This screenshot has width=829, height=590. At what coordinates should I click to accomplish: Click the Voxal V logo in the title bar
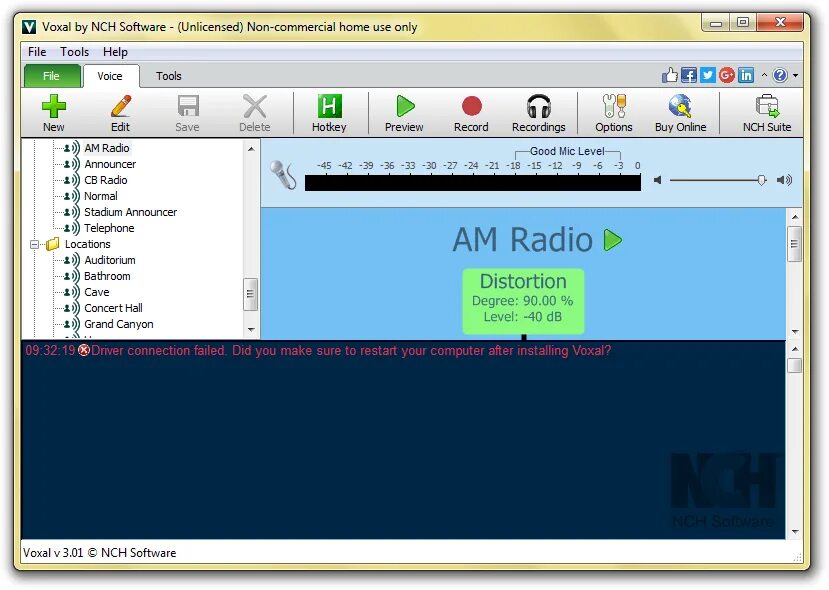tap(30, 27)
